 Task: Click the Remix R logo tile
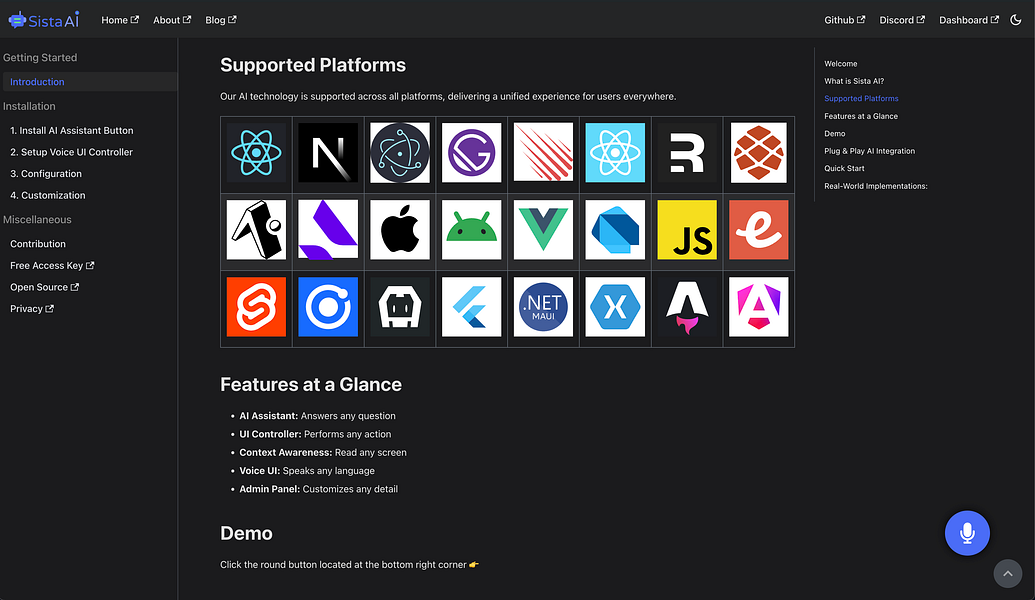point(687,152)
